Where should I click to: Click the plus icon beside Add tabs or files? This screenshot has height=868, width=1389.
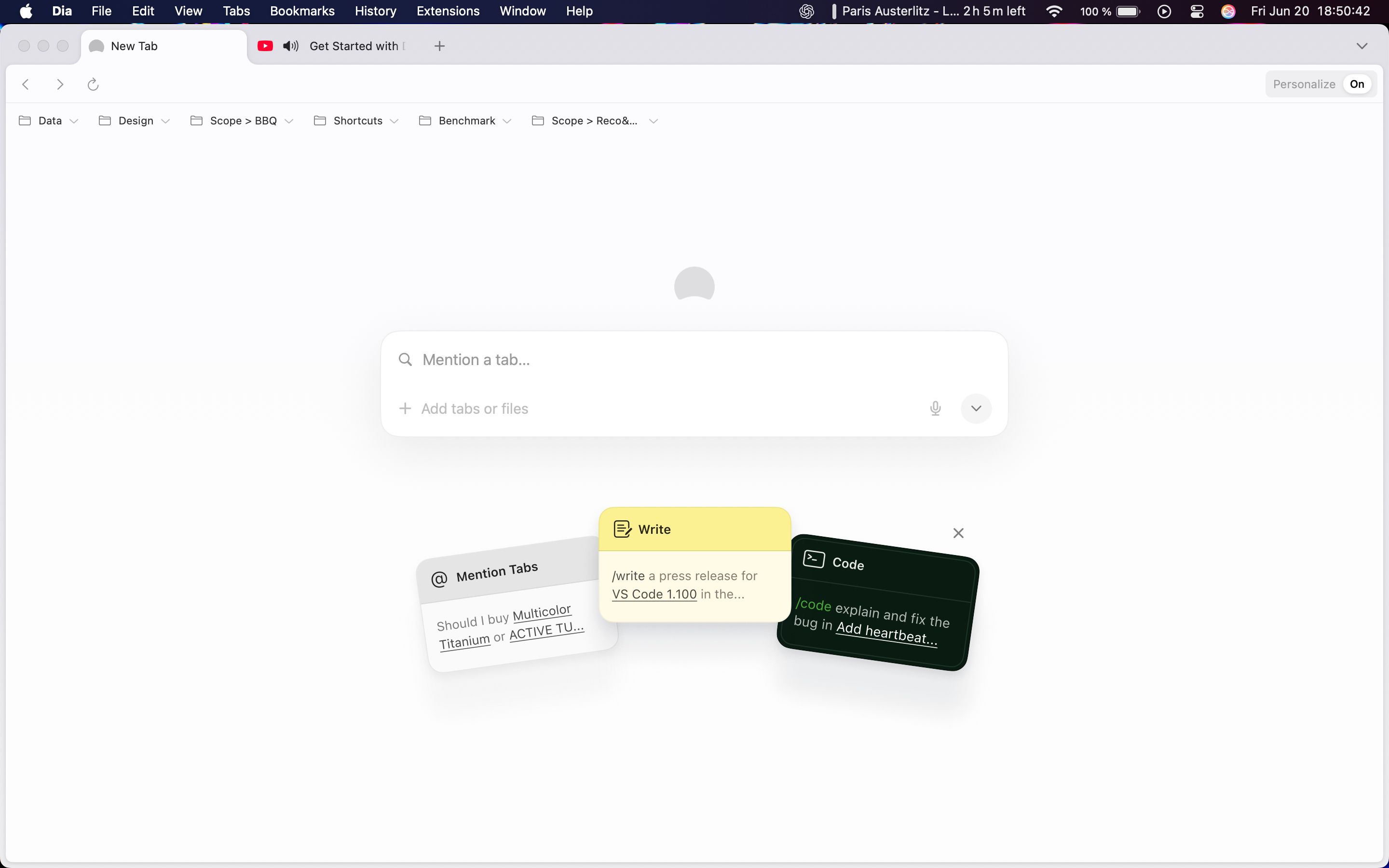pyautogui.click(x=405, y=408)
